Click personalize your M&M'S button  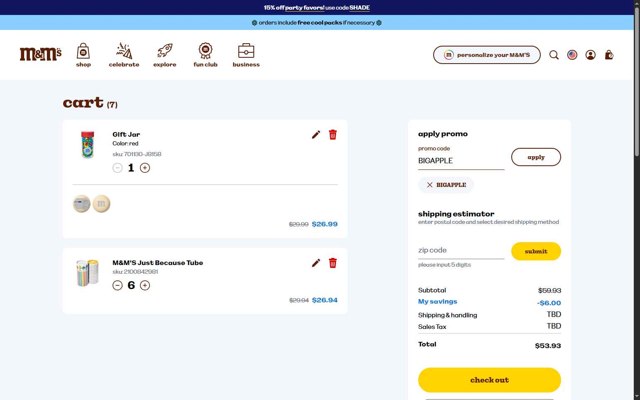[x=487, y=55]
